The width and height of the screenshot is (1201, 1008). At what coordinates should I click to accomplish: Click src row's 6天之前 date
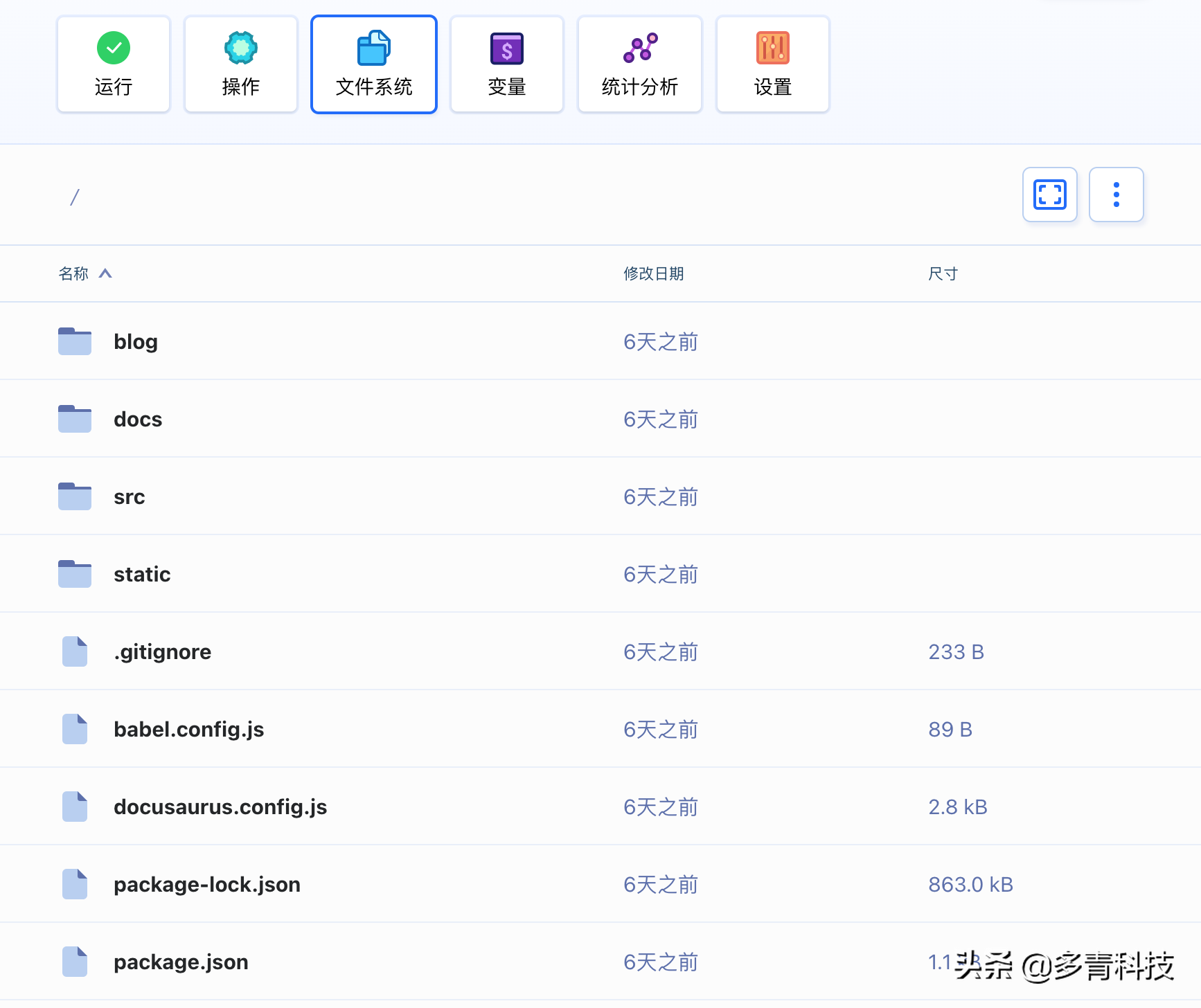pos(661,496)
